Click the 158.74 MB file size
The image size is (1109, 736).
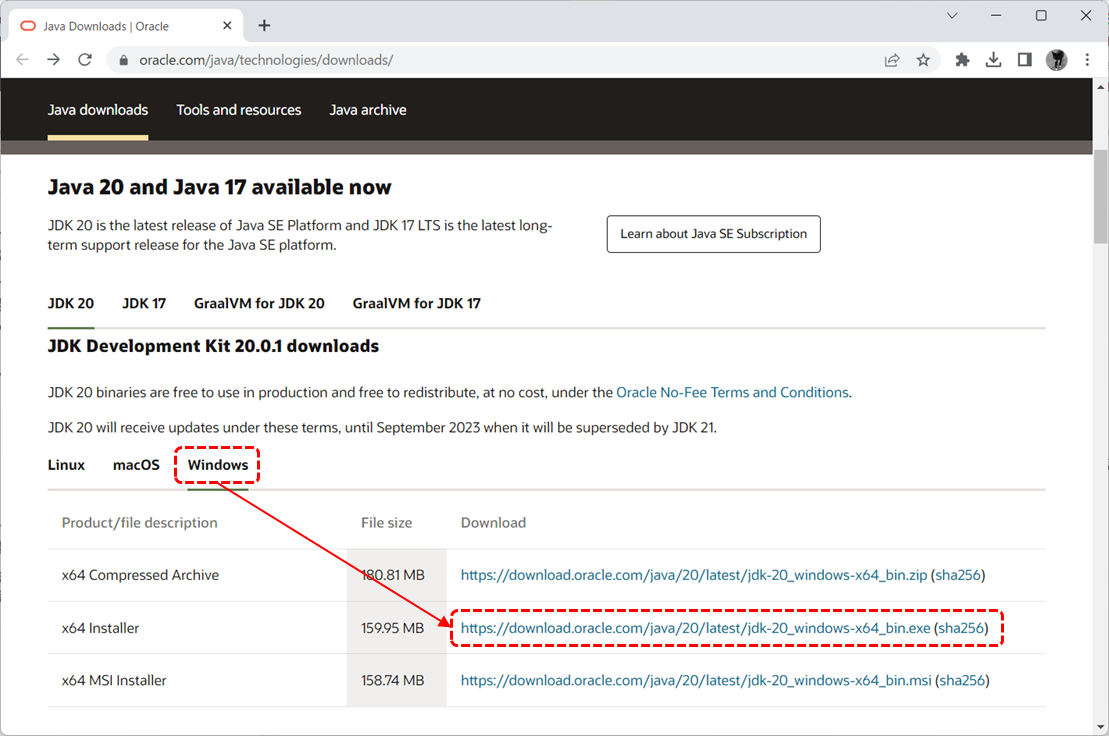pyautogui.click(x=393, y=680)
